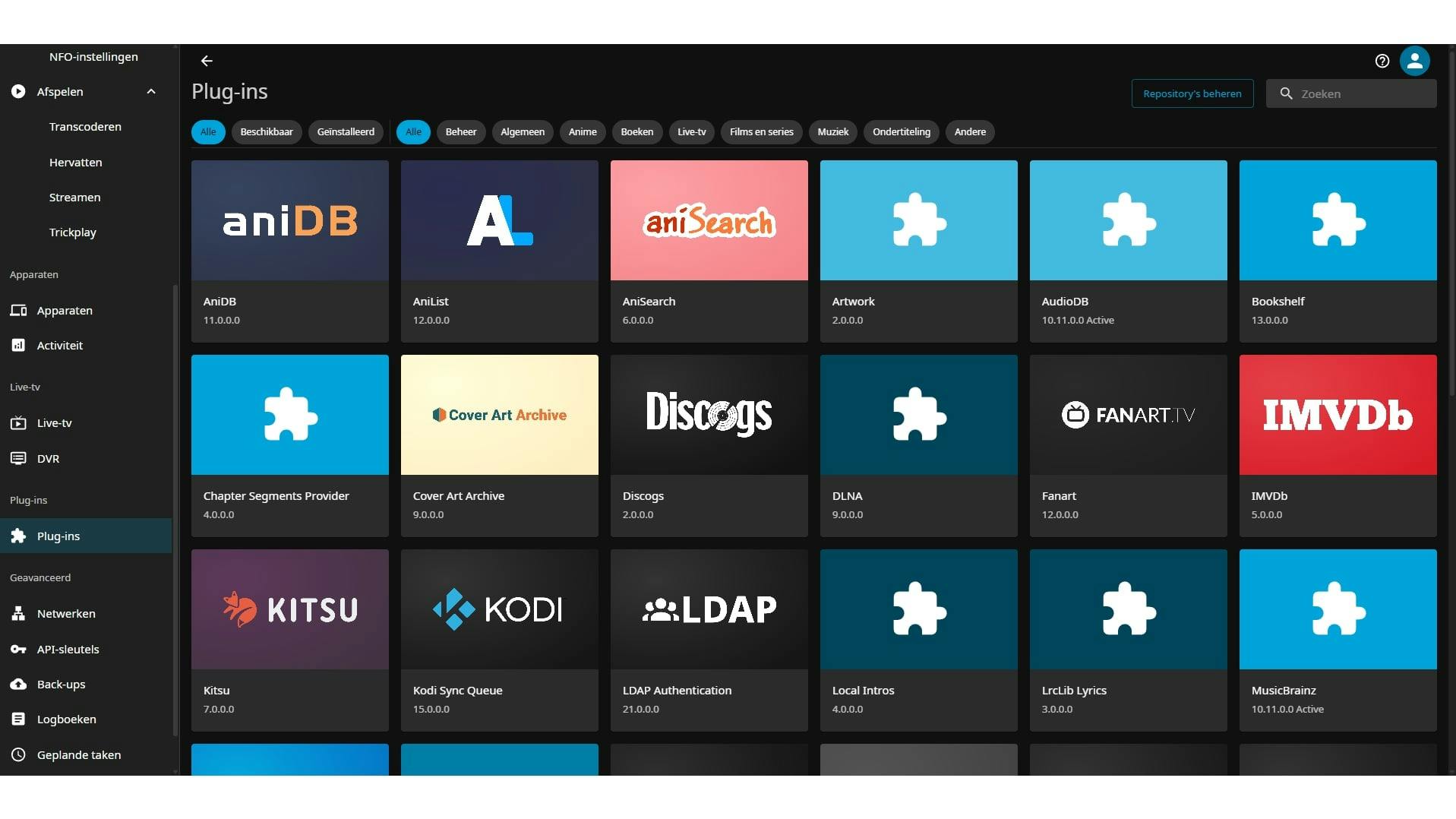Click the MusicBrainz title text
The image size is (1456, 819).
(x=1284, y=691)
